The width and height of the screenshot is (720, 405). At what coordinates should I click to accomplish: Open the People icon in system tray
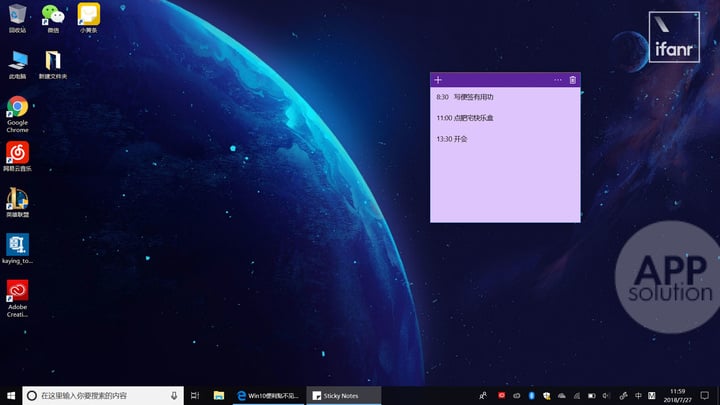[483, 395]
